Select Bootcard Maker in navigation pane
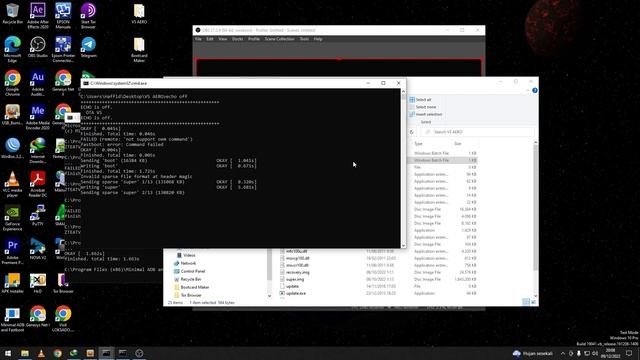The width and height of the screenshot is (640, 360). (x=191, y=287)
